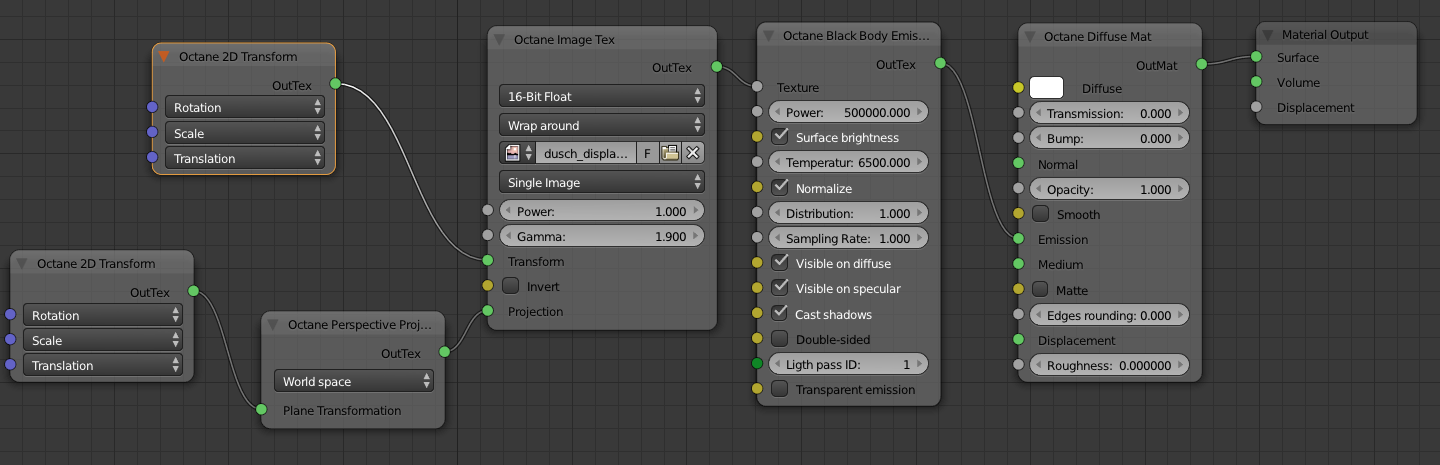Collapse the Octane Image Tex node

pyautogui.click(x=501, y=39)
